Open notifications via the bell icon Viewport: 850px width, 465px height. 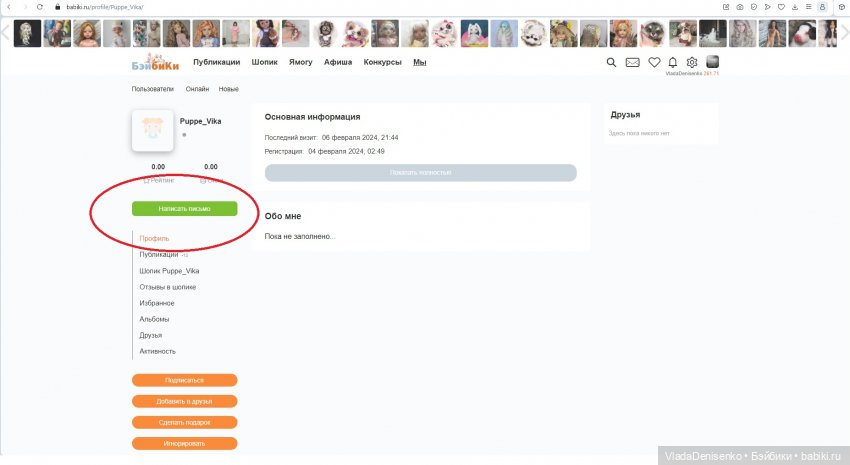tap(673, 62)
